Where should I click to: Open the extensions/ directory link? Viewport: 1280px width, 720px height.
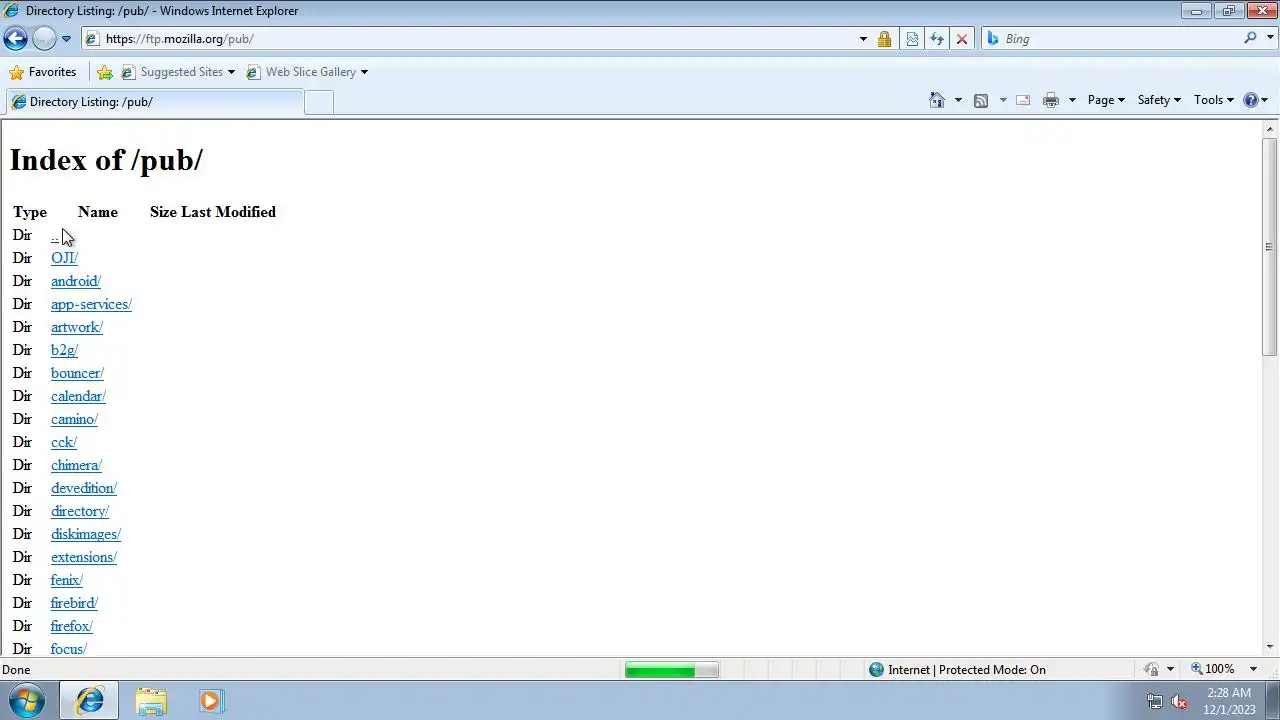tap(84, 557)
